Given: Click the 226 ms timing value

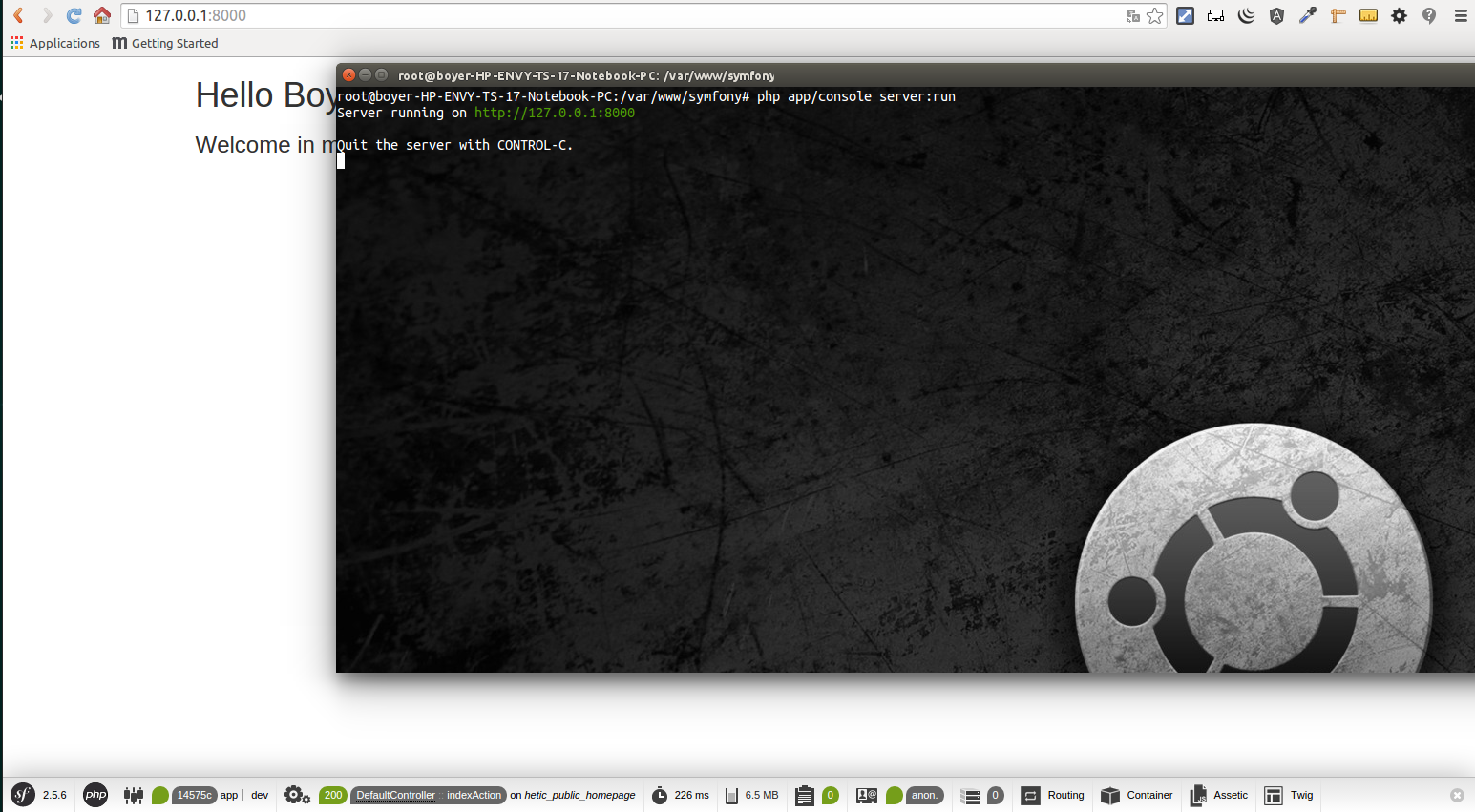Looking at the screenshot, I should pyautogui.click(x=691, y=795).
